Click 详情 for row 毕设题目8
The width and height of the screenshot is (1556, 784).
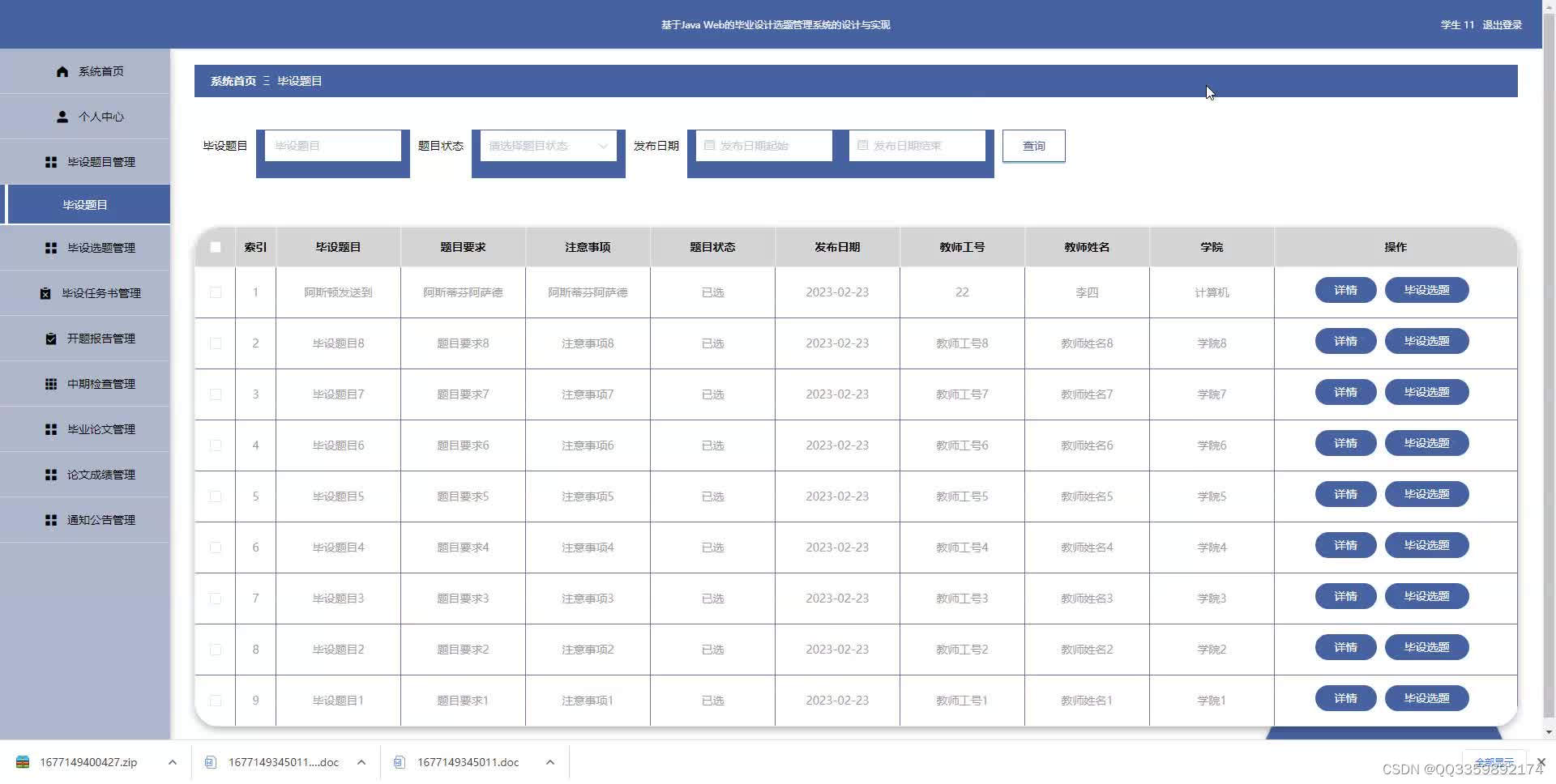tap(1345, 341)
